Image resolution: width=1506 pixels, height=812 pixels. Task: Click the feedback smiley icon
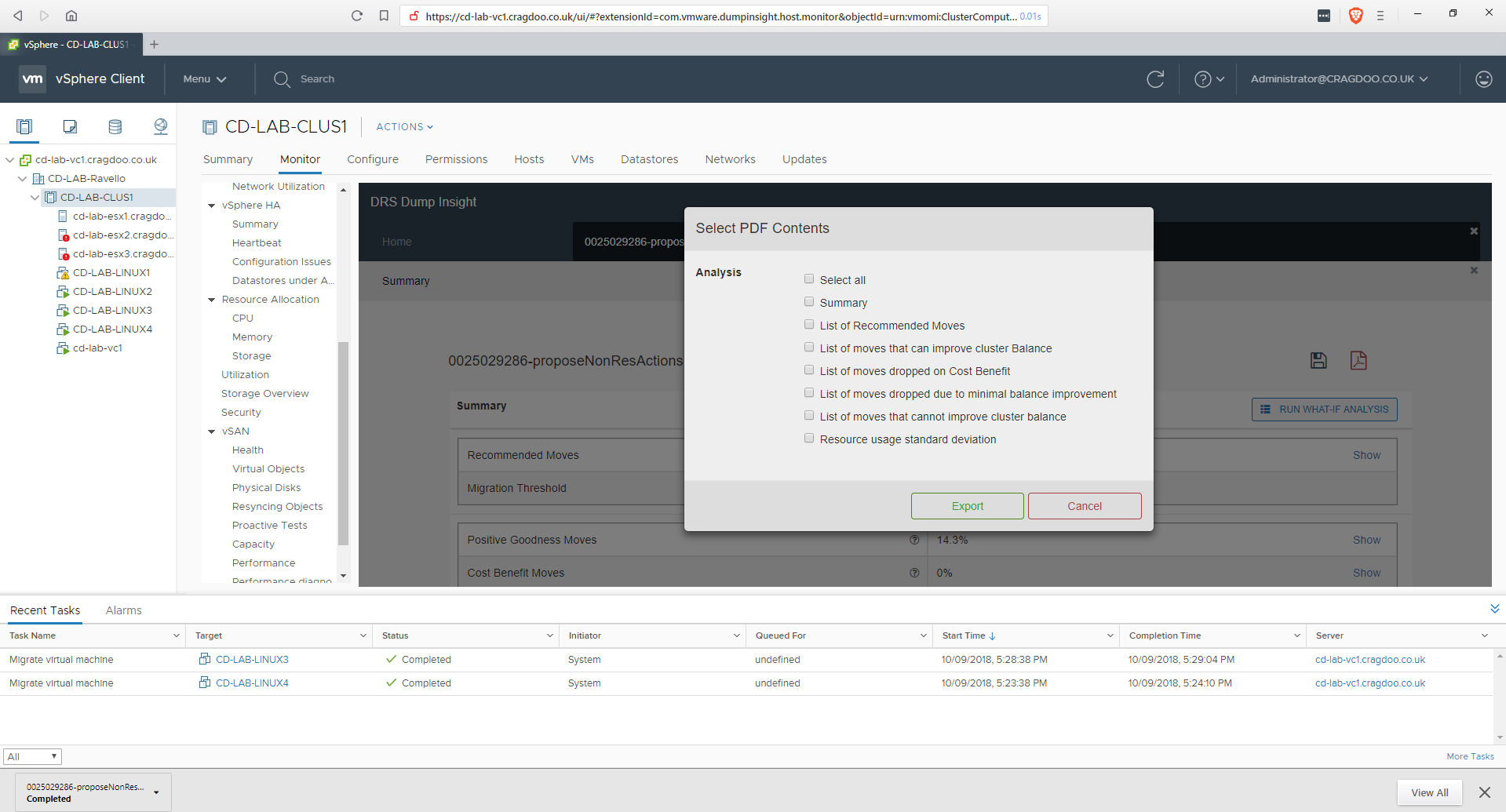pyautogui.click(x=1483, y=79)
